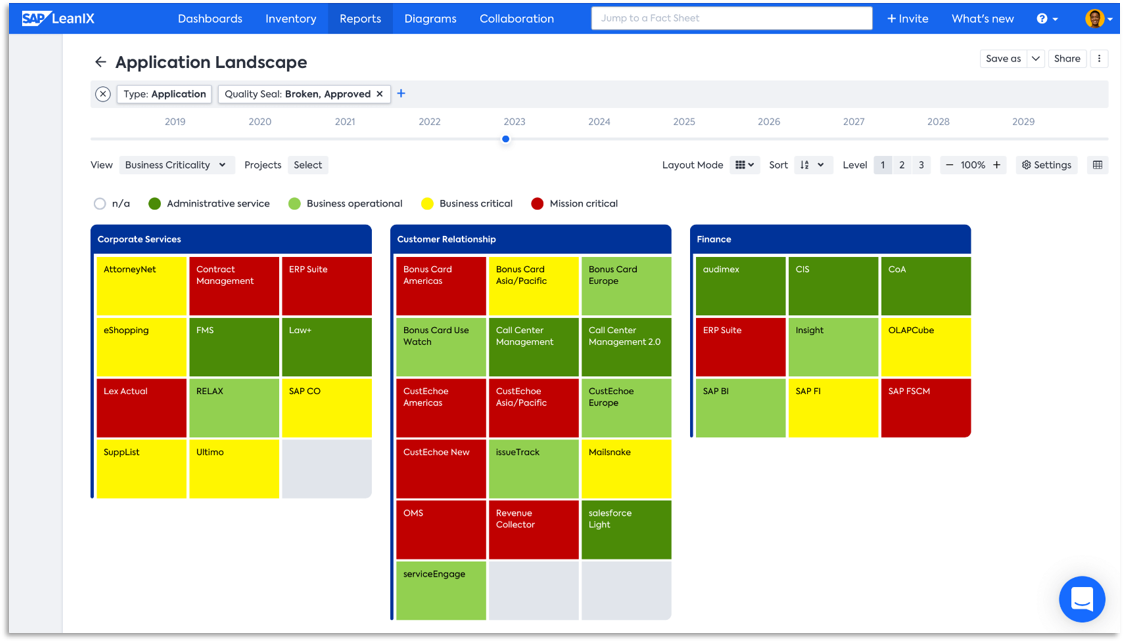Screen dimensions: 1123x642
Task: Expand the Save as dropdown arrow
Action: point(1036,58)
